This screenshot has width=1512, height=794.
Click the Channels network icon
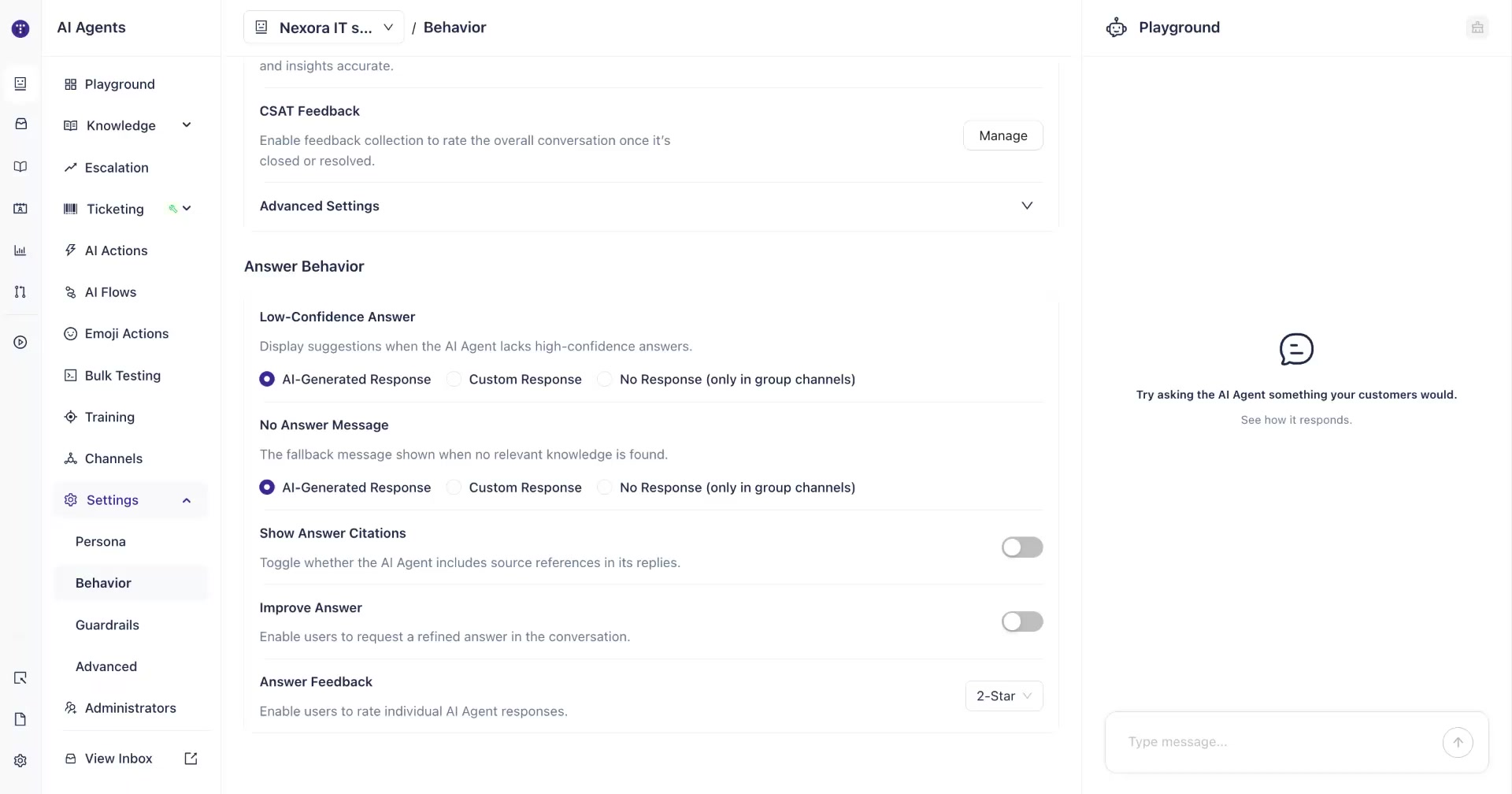[x=71, y=458]
